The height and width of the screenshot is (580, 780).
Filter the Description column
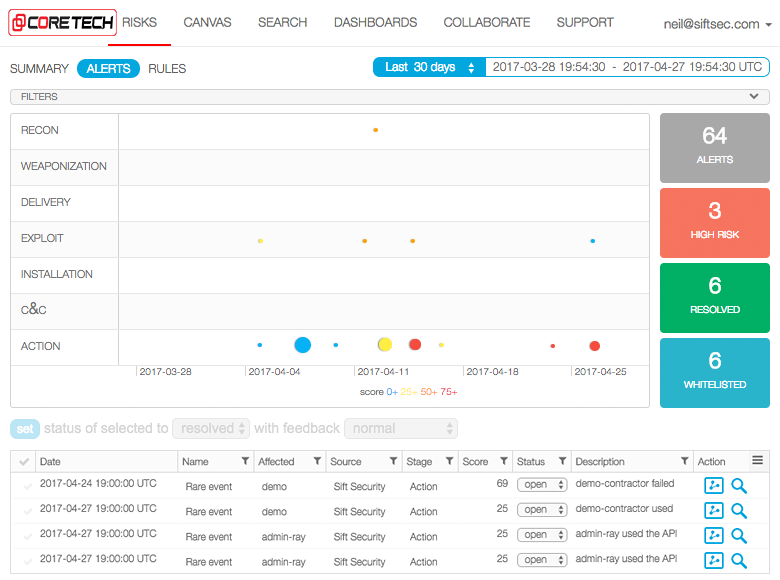coord(684,461)
